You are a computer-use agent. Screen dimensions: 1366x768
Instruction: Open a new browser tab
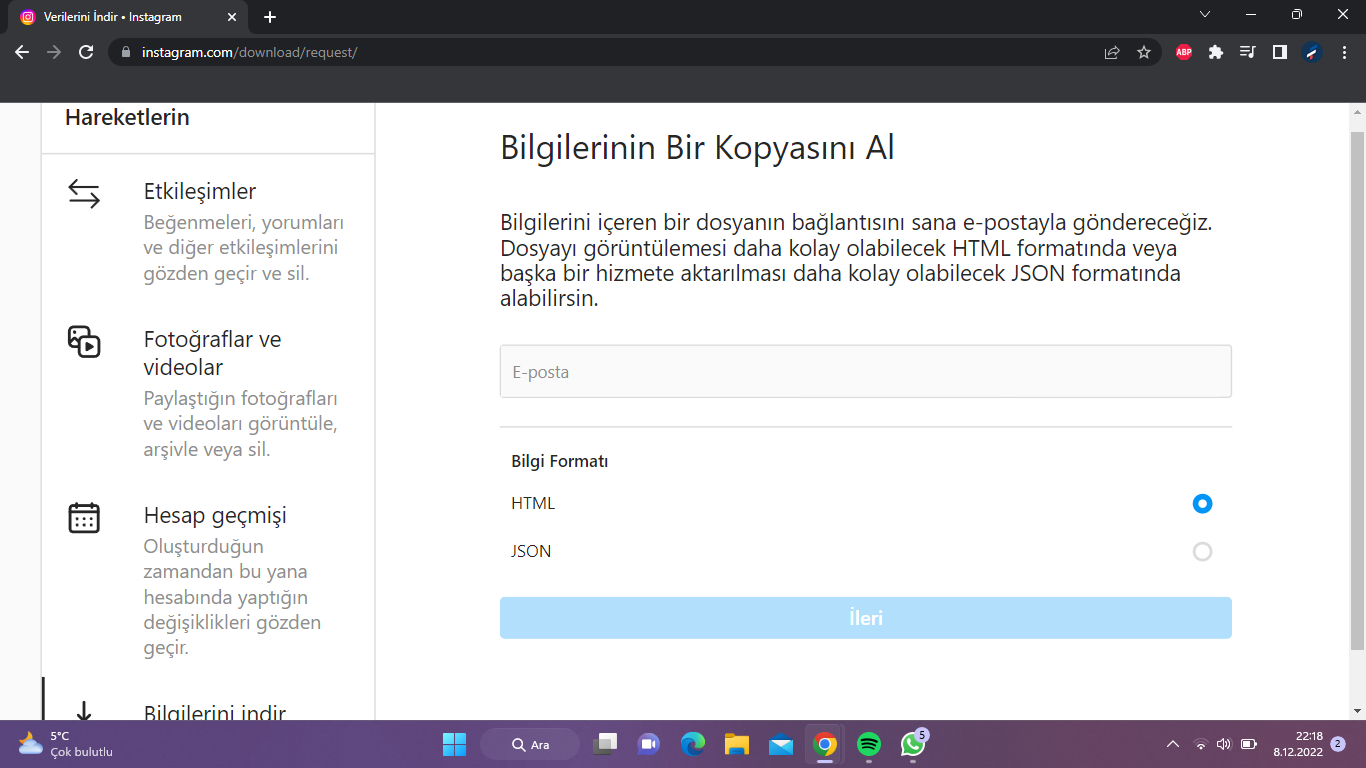270,17
